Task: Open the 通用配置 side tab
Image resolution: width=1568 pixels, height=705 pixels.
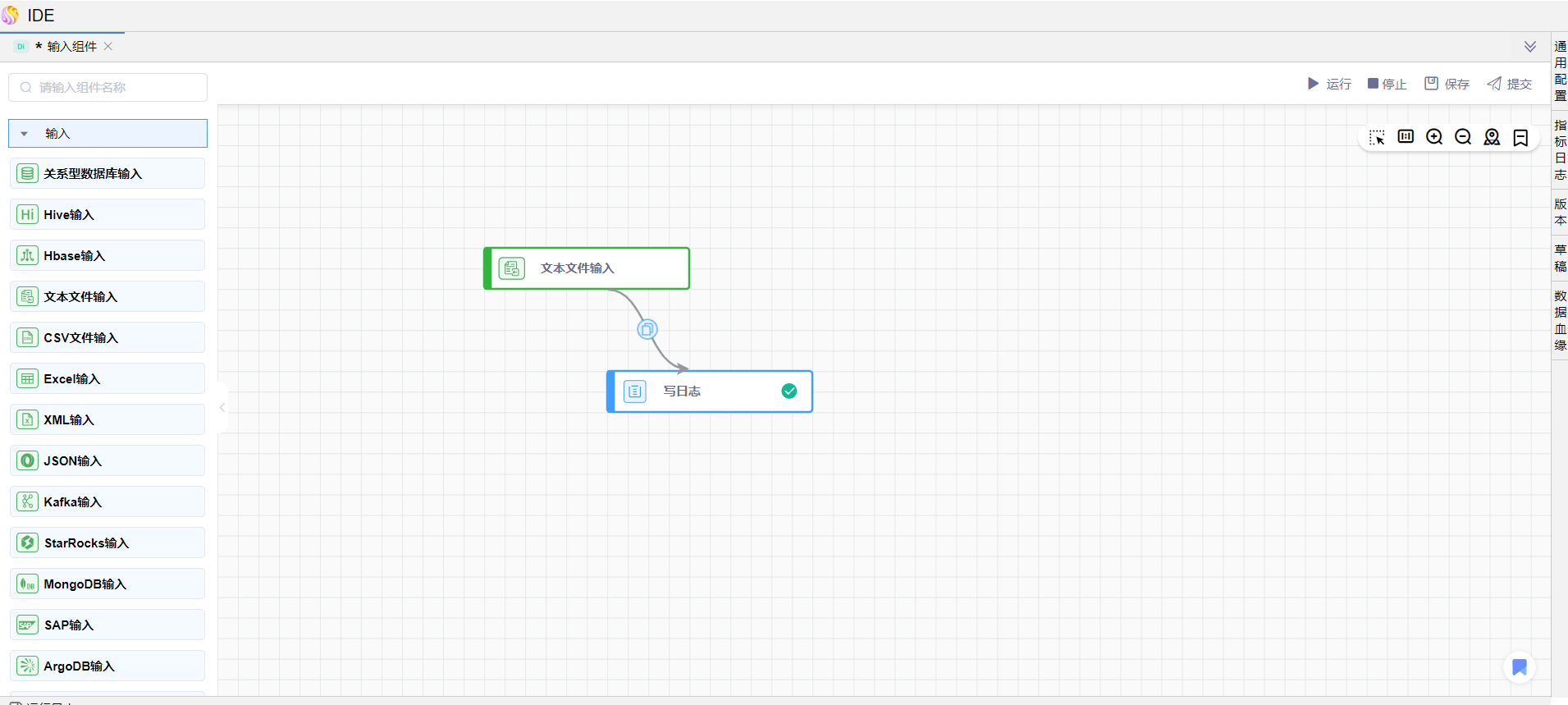Action: tap(1561, 71)
